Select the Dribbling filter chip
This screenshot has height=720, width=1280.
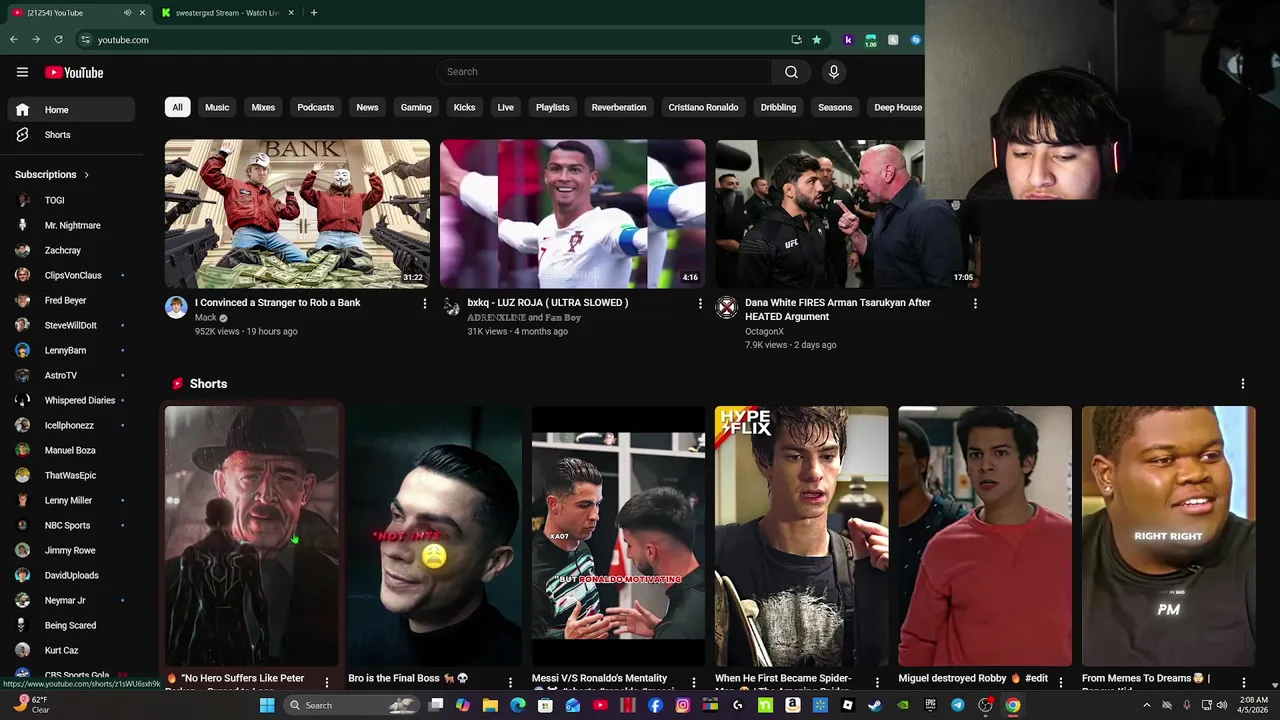tap(778, 107)
